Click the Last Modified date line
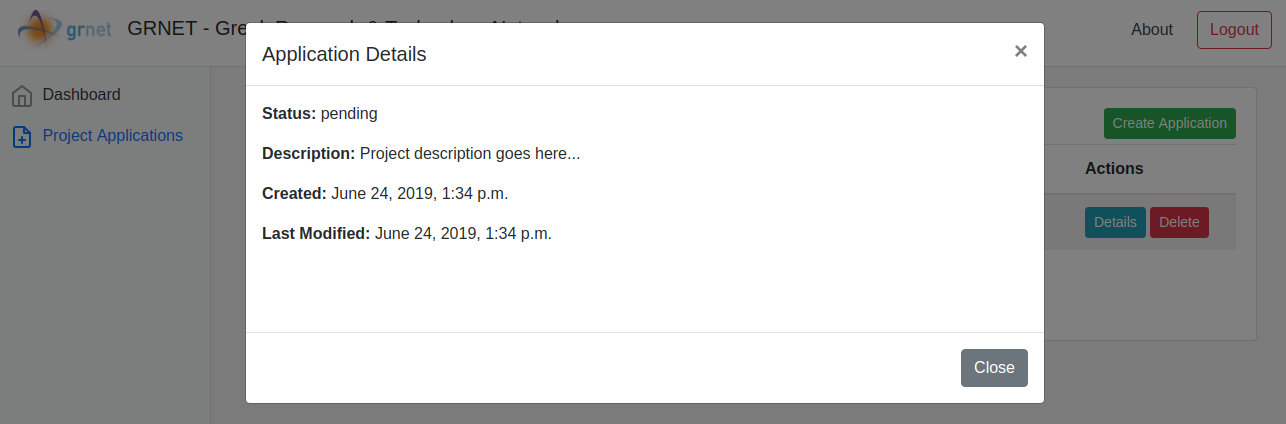 [407, 234]
